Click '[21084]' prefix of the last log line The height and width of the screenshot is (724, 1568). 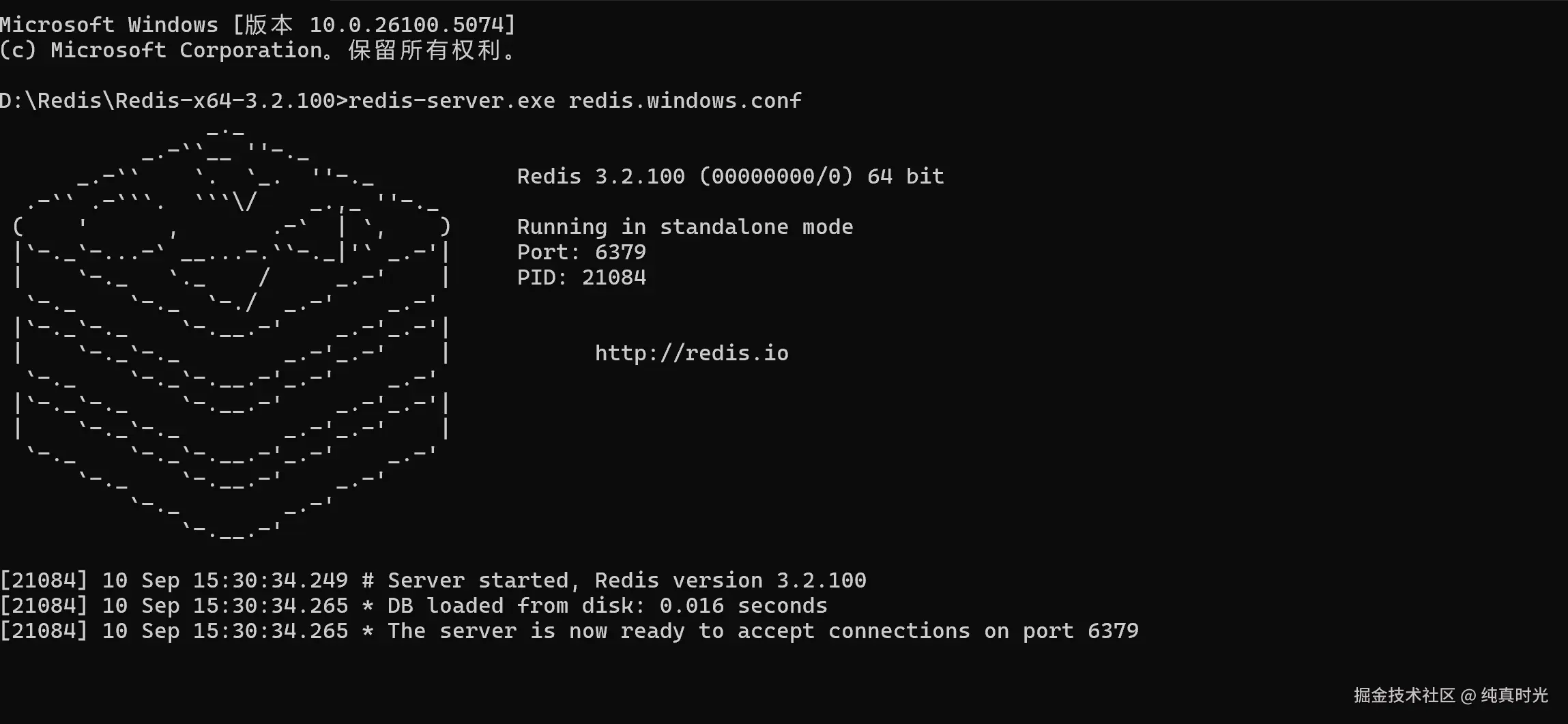tap(44, 631)
